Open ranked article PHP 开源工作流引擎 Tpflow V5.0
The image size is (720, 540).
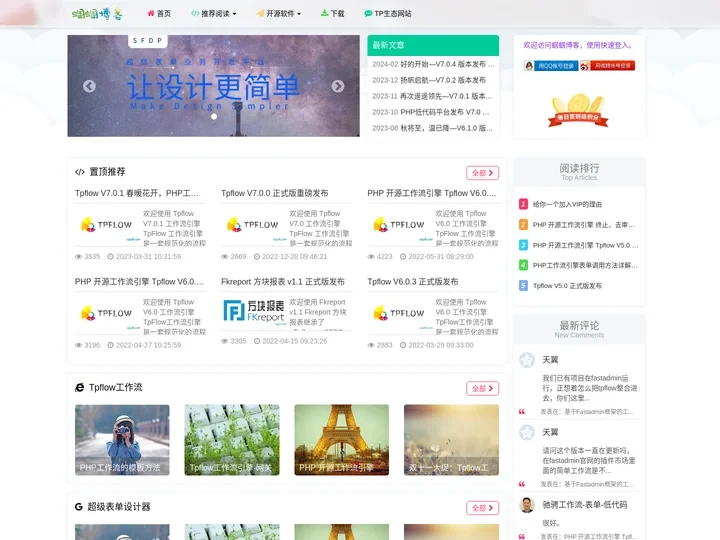[x=585, y=245]
